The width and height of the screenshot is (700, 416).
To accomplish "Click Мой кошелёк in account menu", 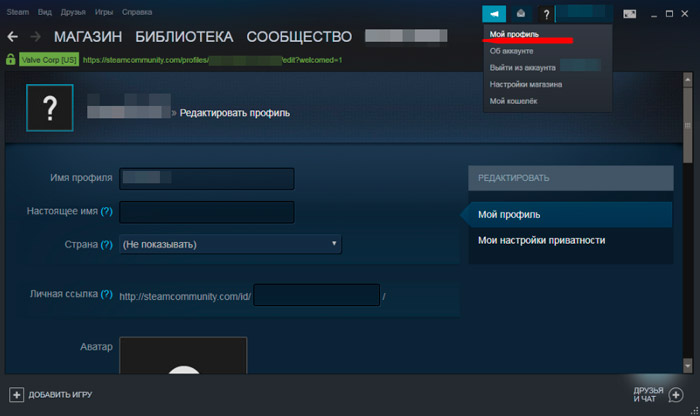I will pos(515,101).
